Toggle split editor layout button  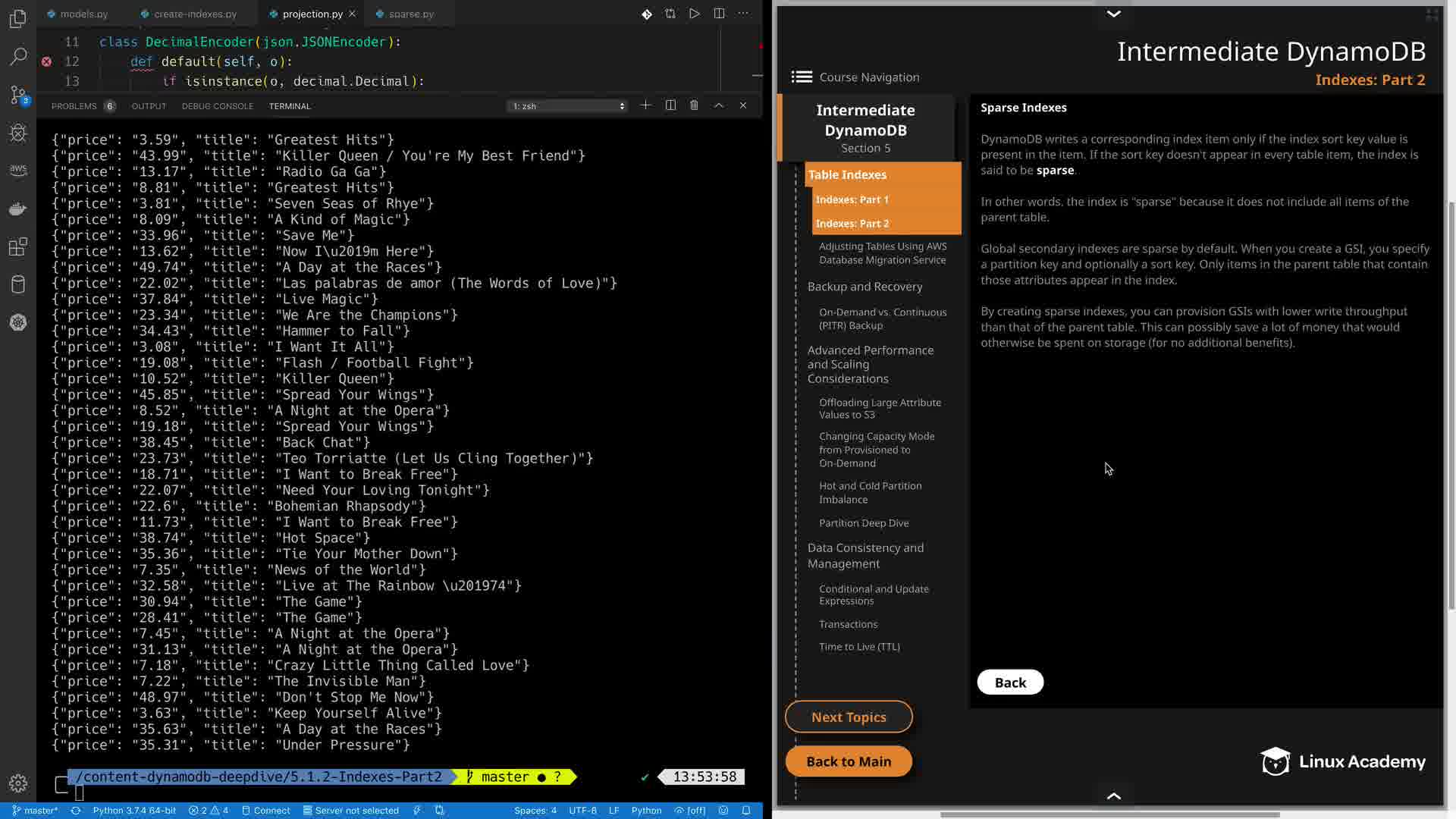(x=719, y=14)
